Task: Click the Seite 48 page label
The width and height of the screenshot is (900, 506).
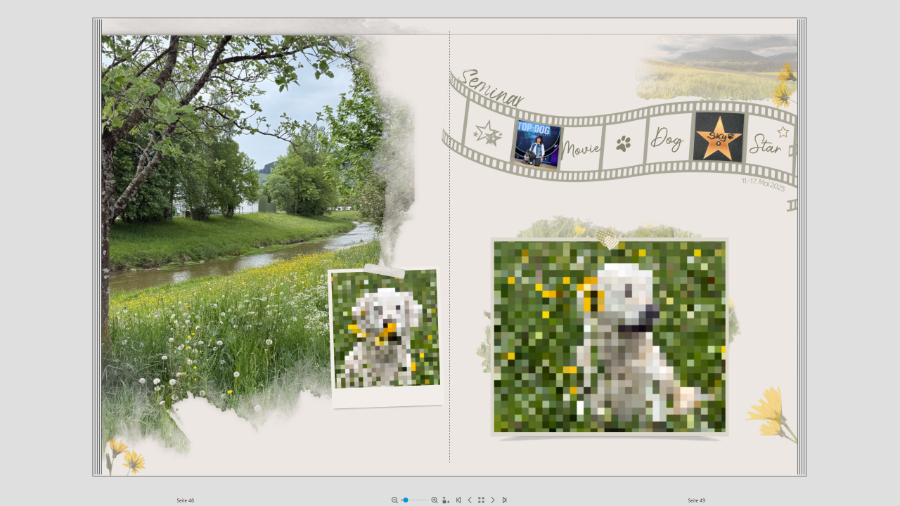Action: point(185,499)
